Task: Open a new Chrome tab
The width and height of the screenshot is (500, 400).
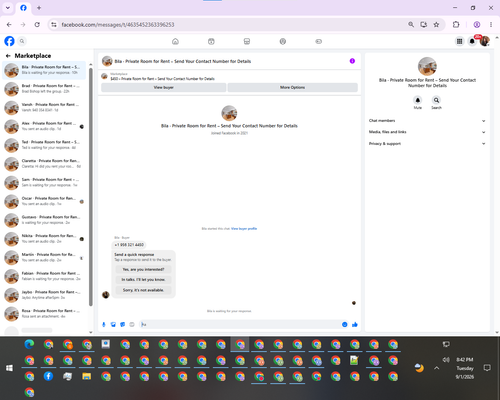Action: (x=39, y=8)
